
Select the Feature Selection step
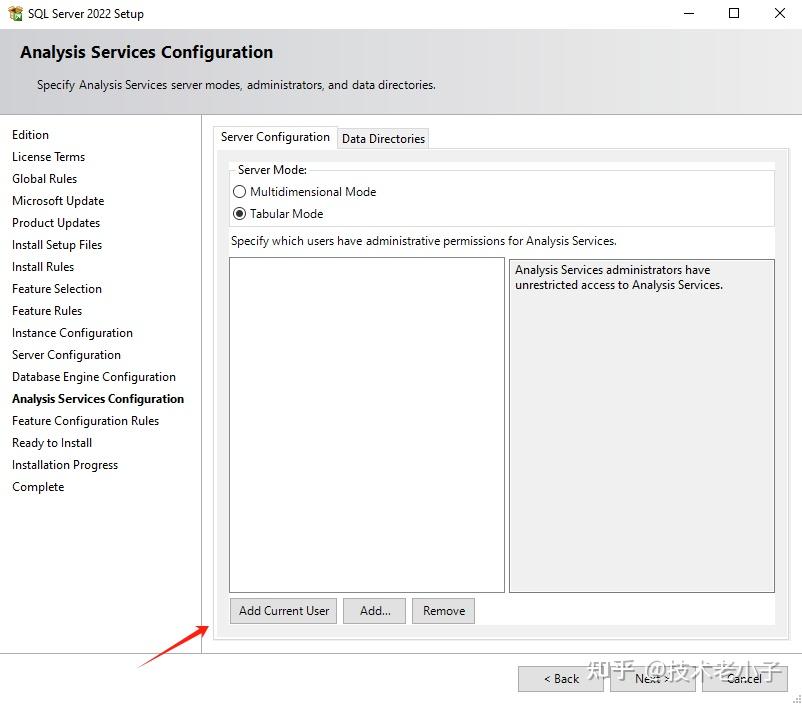[57, 289]
